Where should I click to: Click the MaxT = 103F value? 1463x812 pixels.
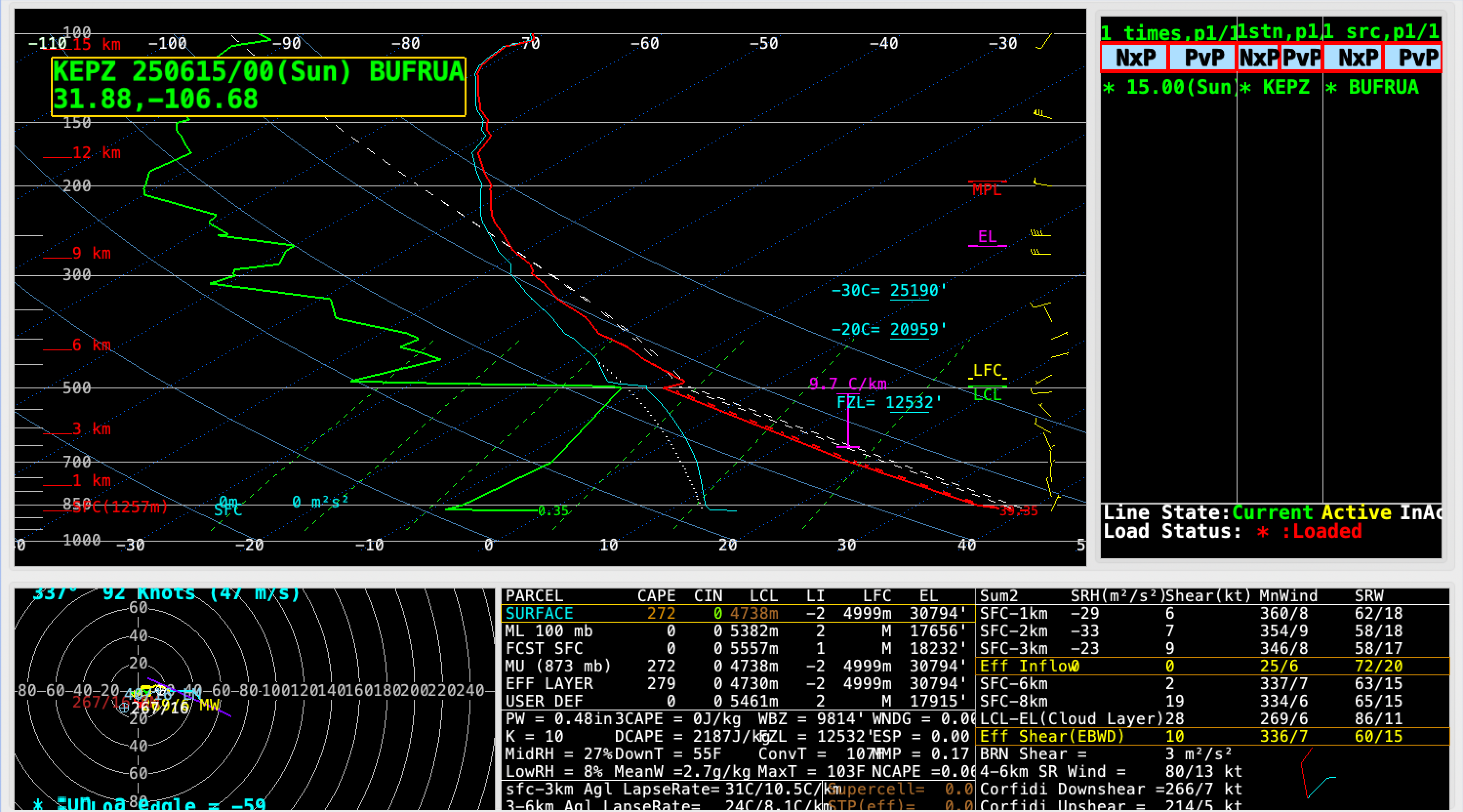pyautogui.click(x=812, y=771)
